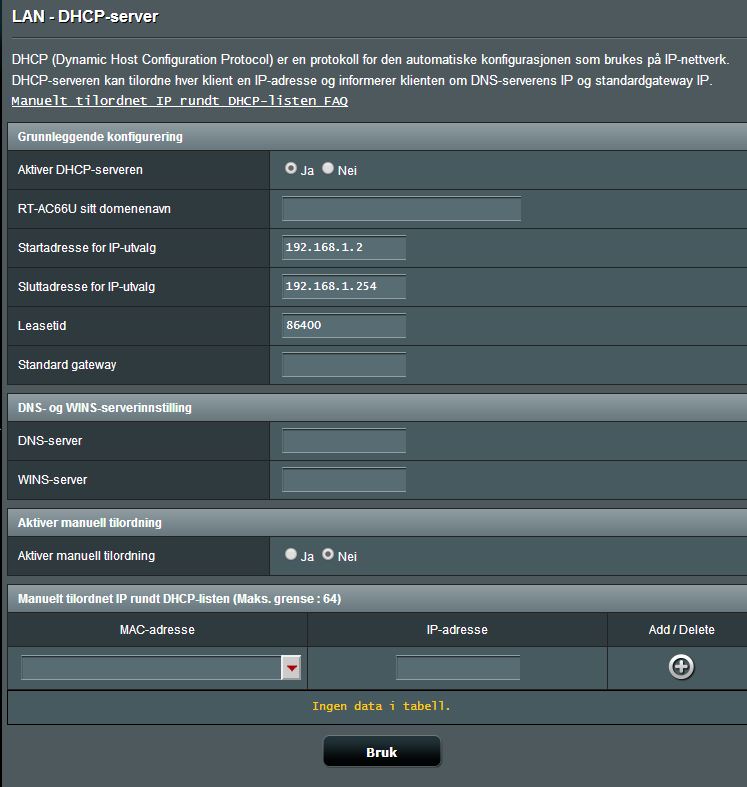This screenshot has width=747, height=787.
Task: Click the plus icon under Add / Delete
Action: 681,667
